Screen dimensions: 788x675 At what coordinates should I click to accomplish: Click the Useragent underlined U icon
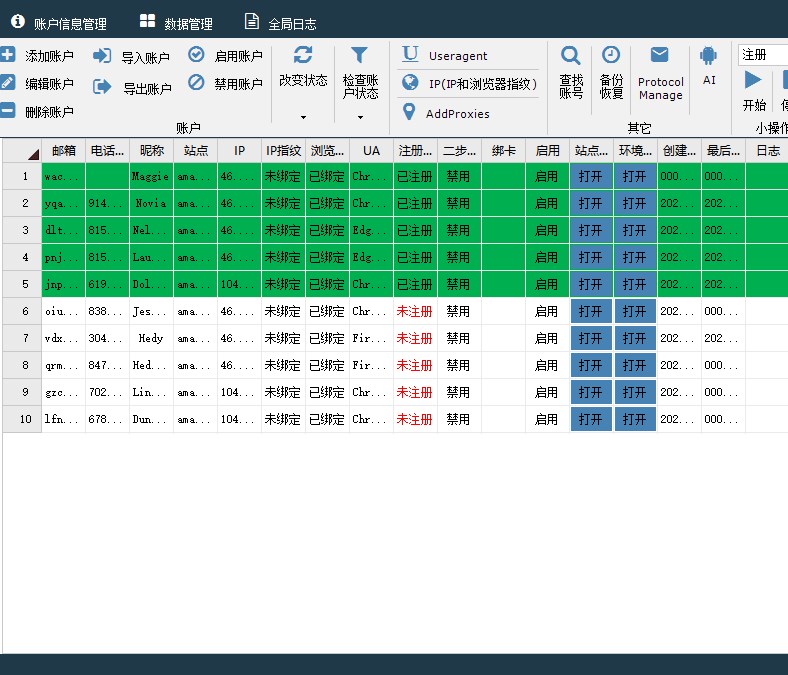pos(410,54)
